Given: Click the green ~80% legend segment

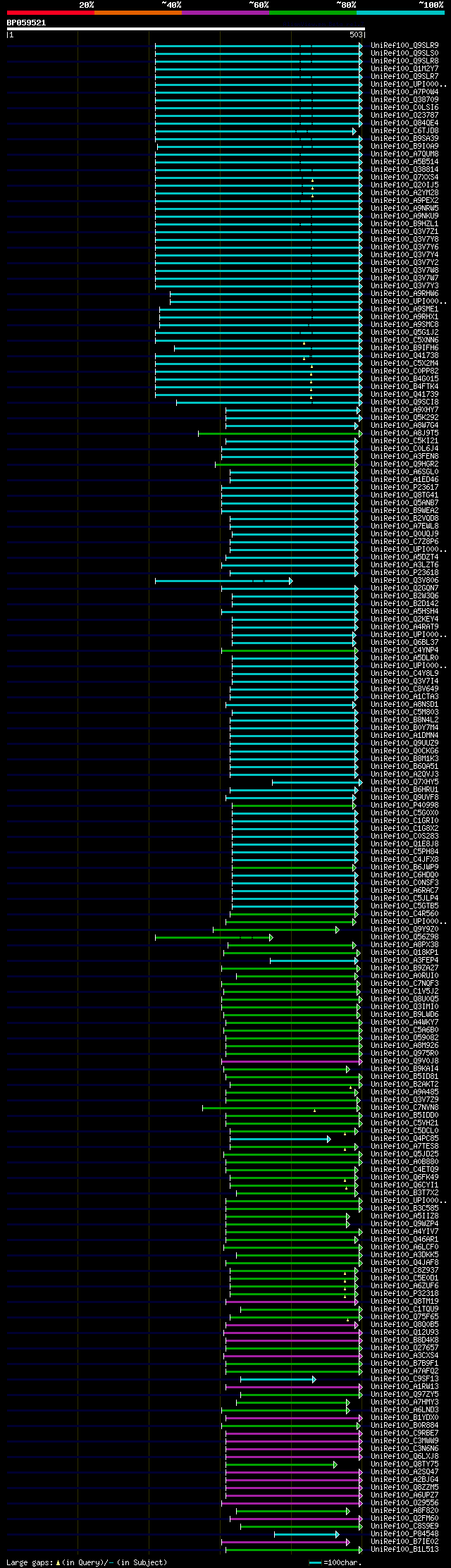Looking at the screenshot, I should (x=312, y=13).
